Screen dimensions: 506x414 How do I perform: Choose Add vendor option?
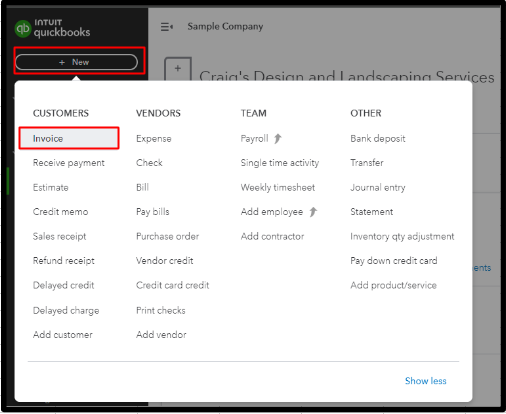click(x=161, y=334)
